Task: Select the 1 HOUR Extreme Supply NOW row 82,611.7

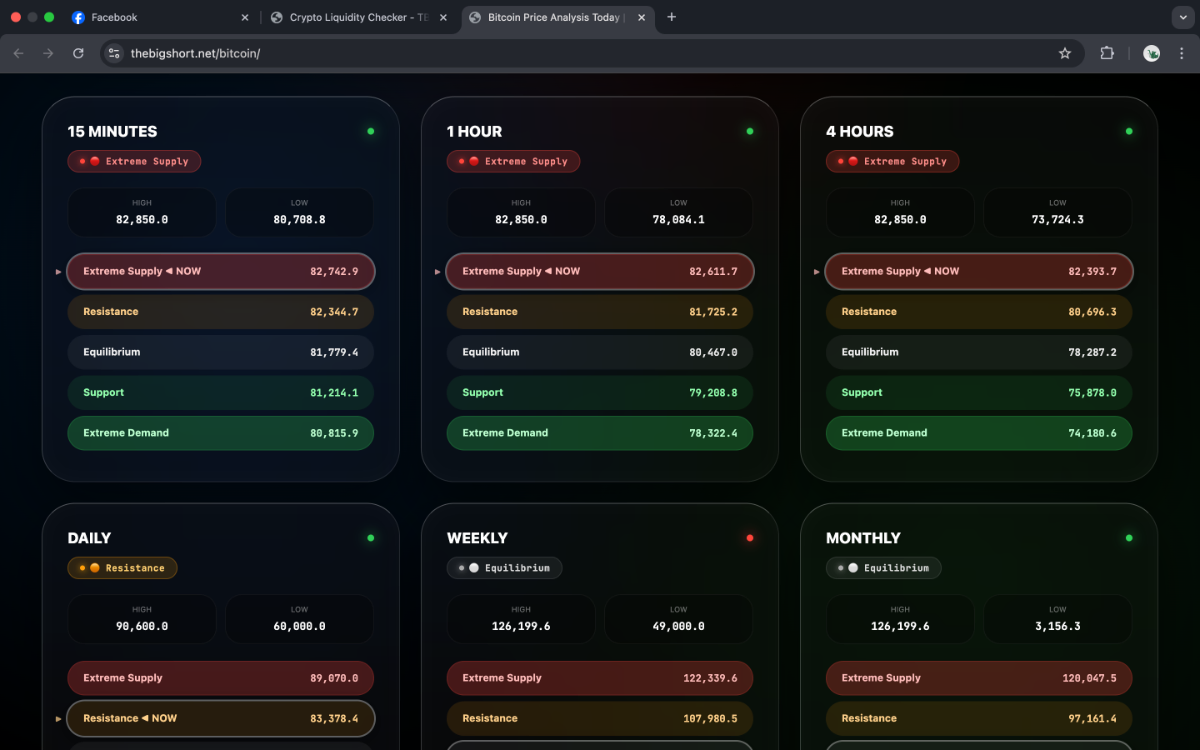Action: (600, 271)
